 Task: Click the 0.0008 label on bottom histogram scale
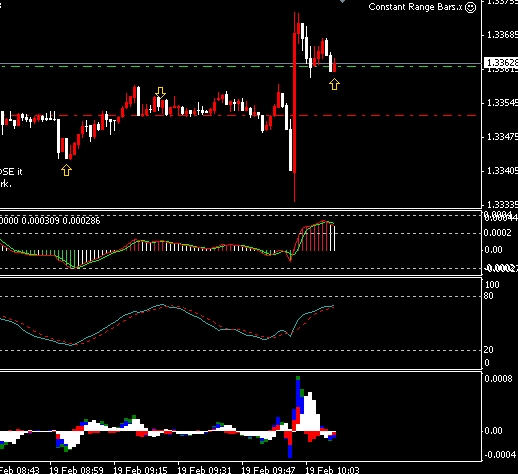point(498,379)
